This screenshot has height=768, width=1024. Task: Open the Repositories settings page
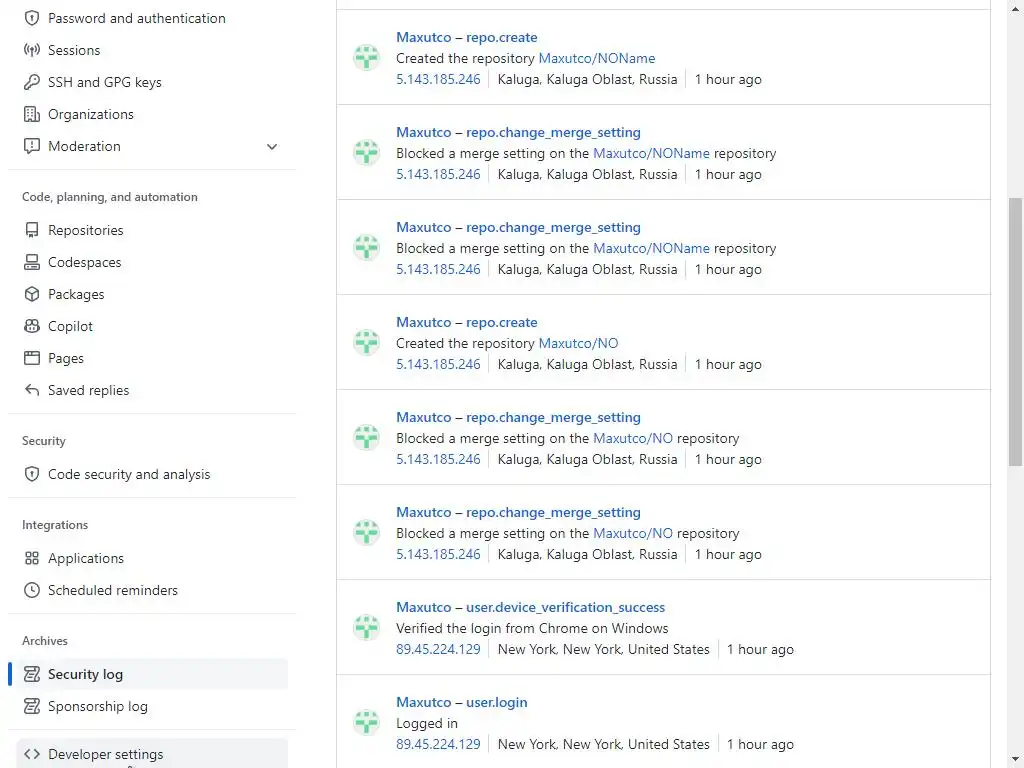(x=86, y=230)
